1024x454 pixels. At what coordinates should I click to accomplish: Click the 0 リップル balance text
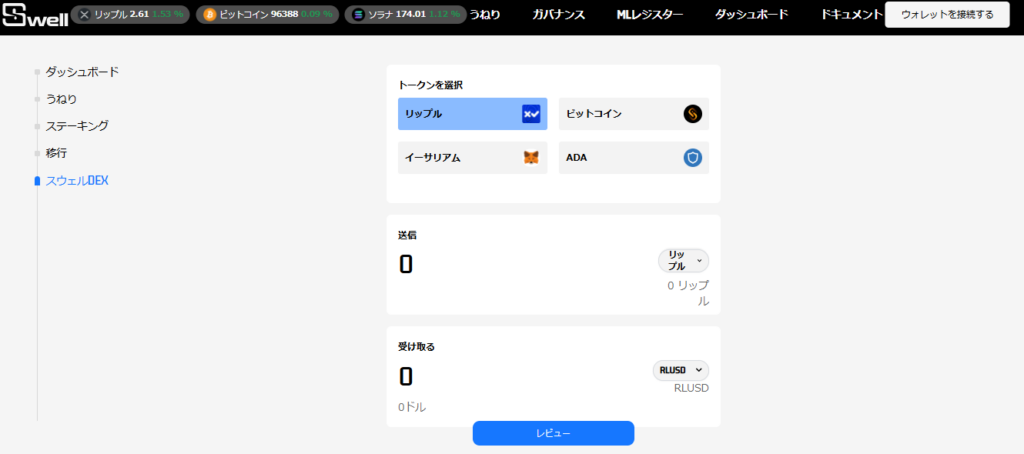point(688,293)
